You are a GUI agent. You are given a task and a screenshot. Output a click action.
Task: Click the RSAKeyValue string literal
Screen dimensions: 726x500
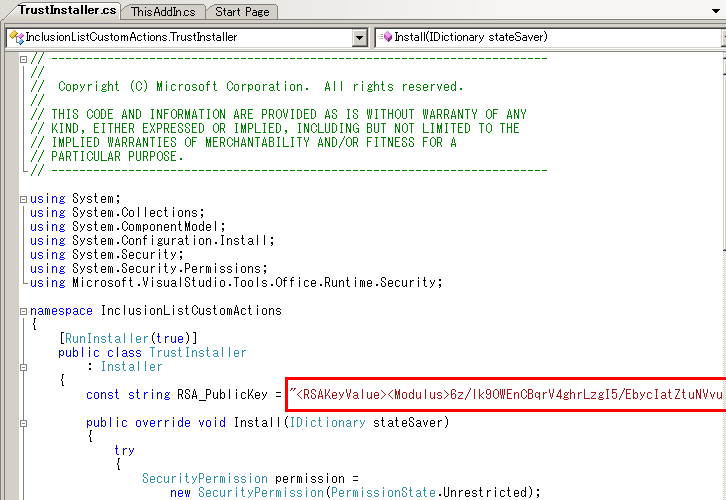click(506, 394)
